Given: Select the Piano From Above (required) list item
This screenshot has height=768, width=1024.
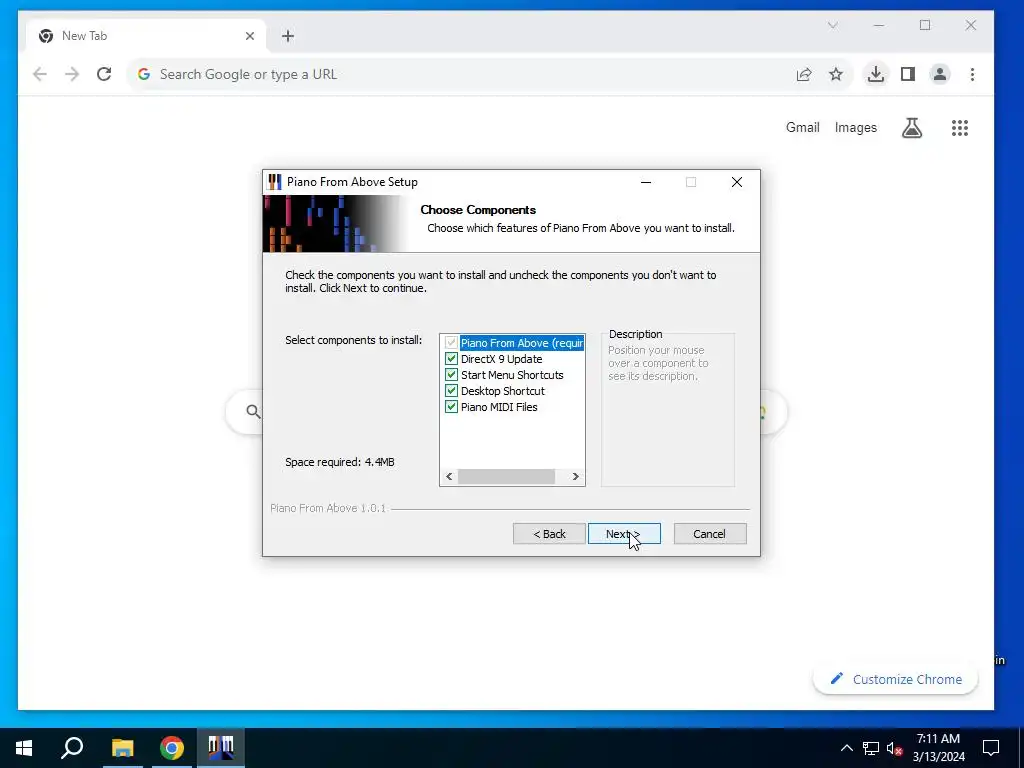Looking at the screenshot, I should click(x=521, y=343).
